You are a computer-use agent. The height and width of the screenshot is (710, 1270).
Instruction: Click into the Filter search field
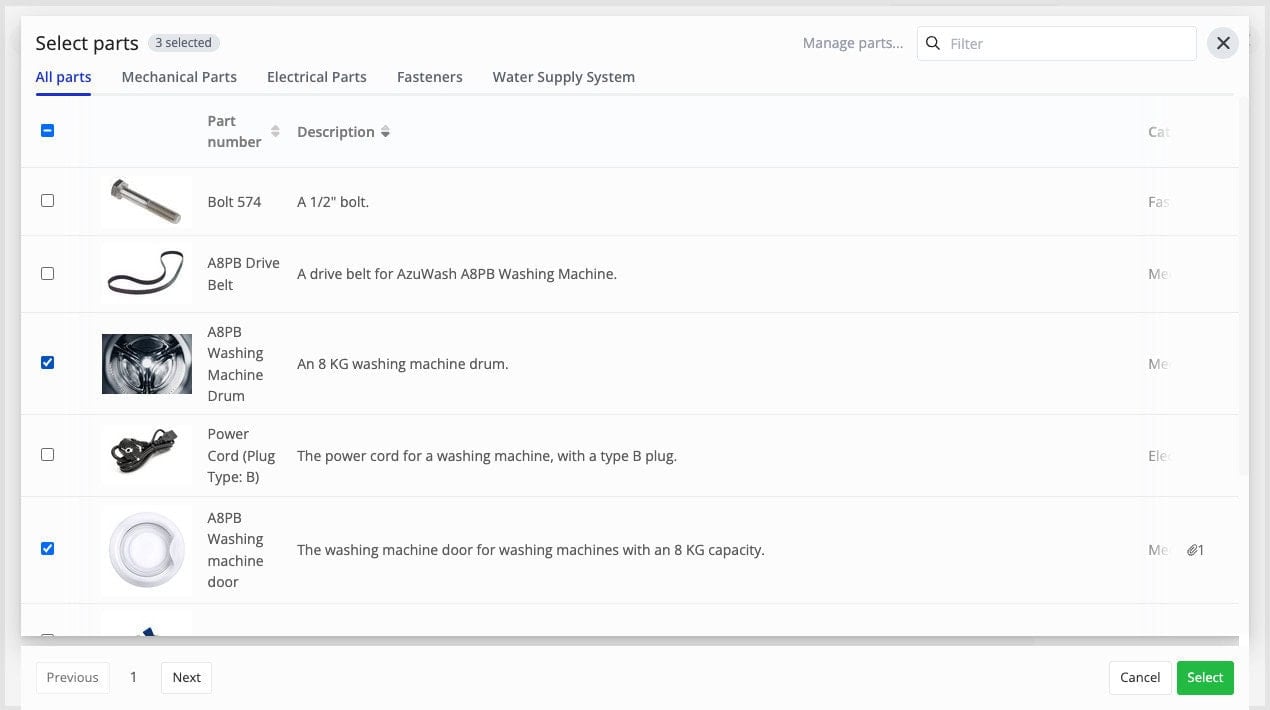point(1065,43)
